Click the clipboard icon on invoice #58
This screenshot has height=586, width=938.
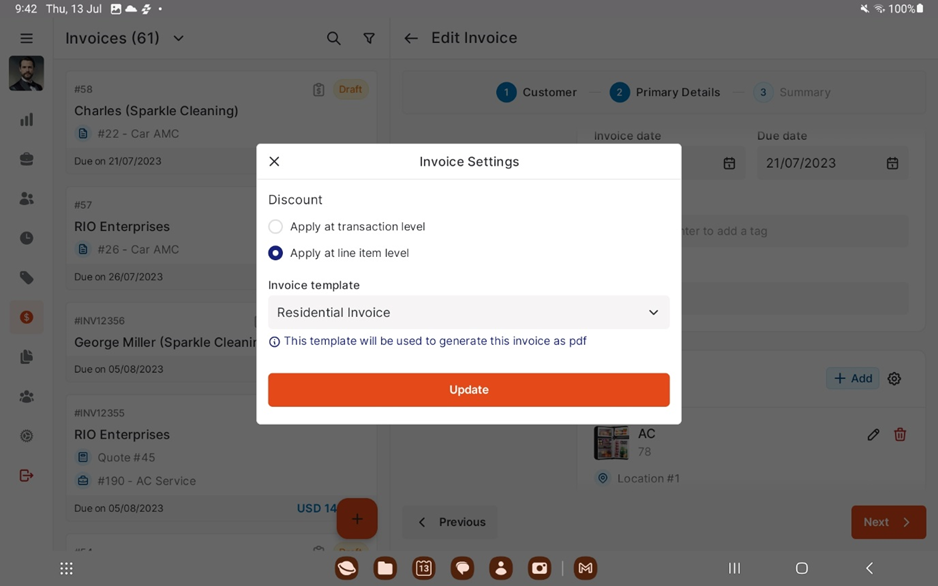tap(318, 90)
